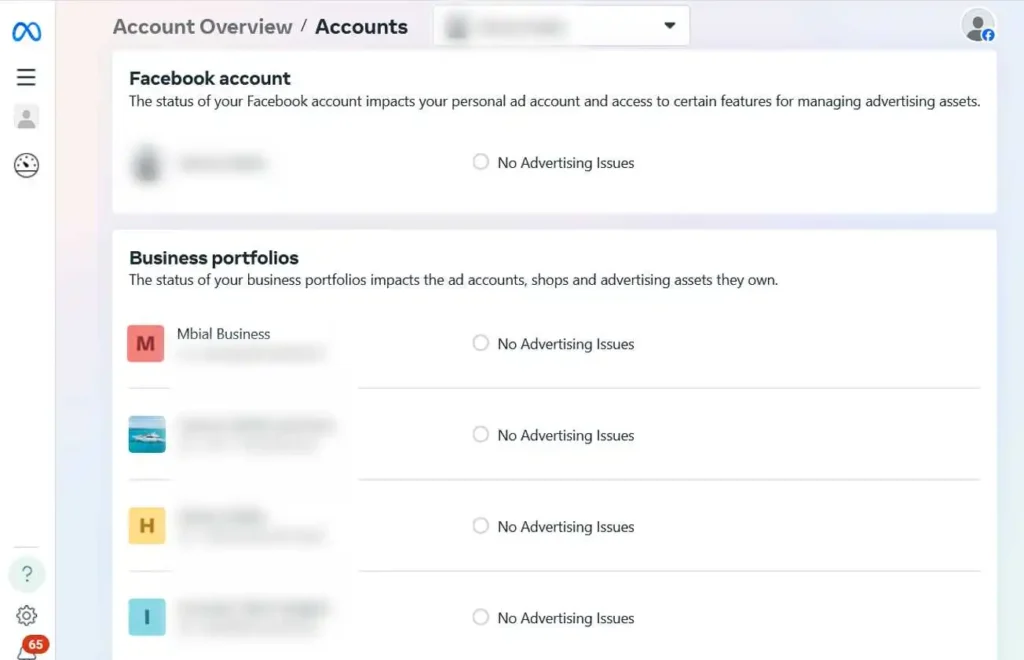This screenshot has width=1024, height=660.
Task: Click the blurred Facebook account avatar
Action: [147, 163]
